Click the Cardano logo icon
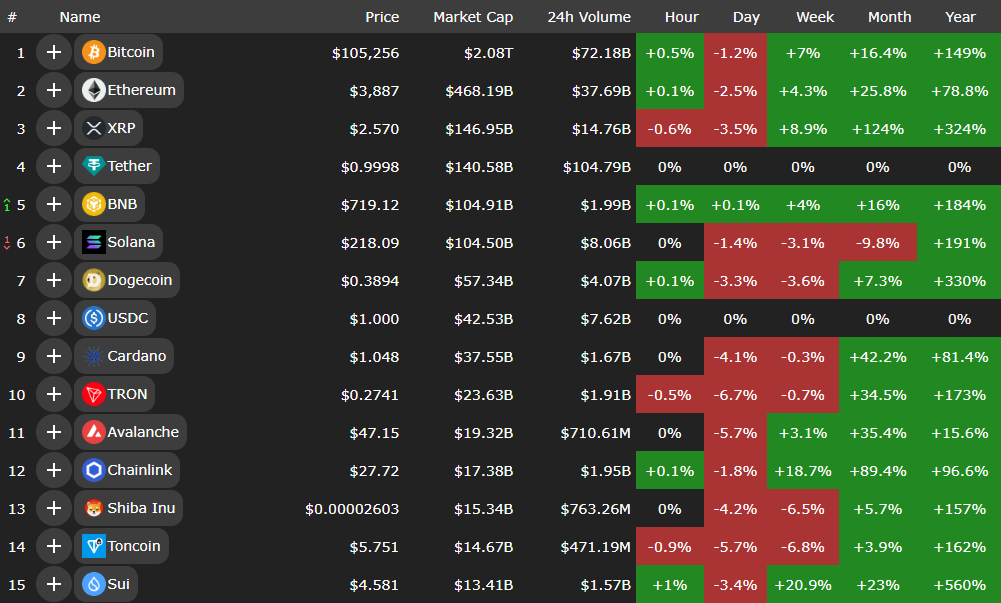1001x603 pixels. [94, 356]
